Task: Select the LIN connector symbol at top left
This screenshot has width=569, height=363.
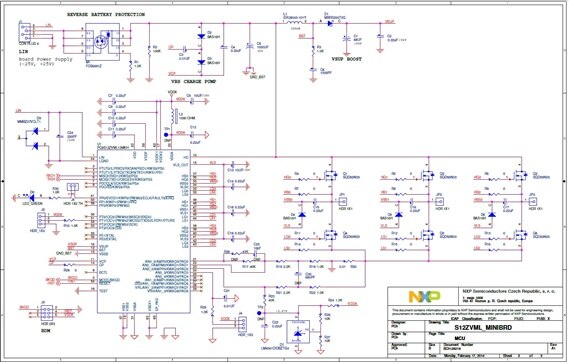Action: (25, 33)
